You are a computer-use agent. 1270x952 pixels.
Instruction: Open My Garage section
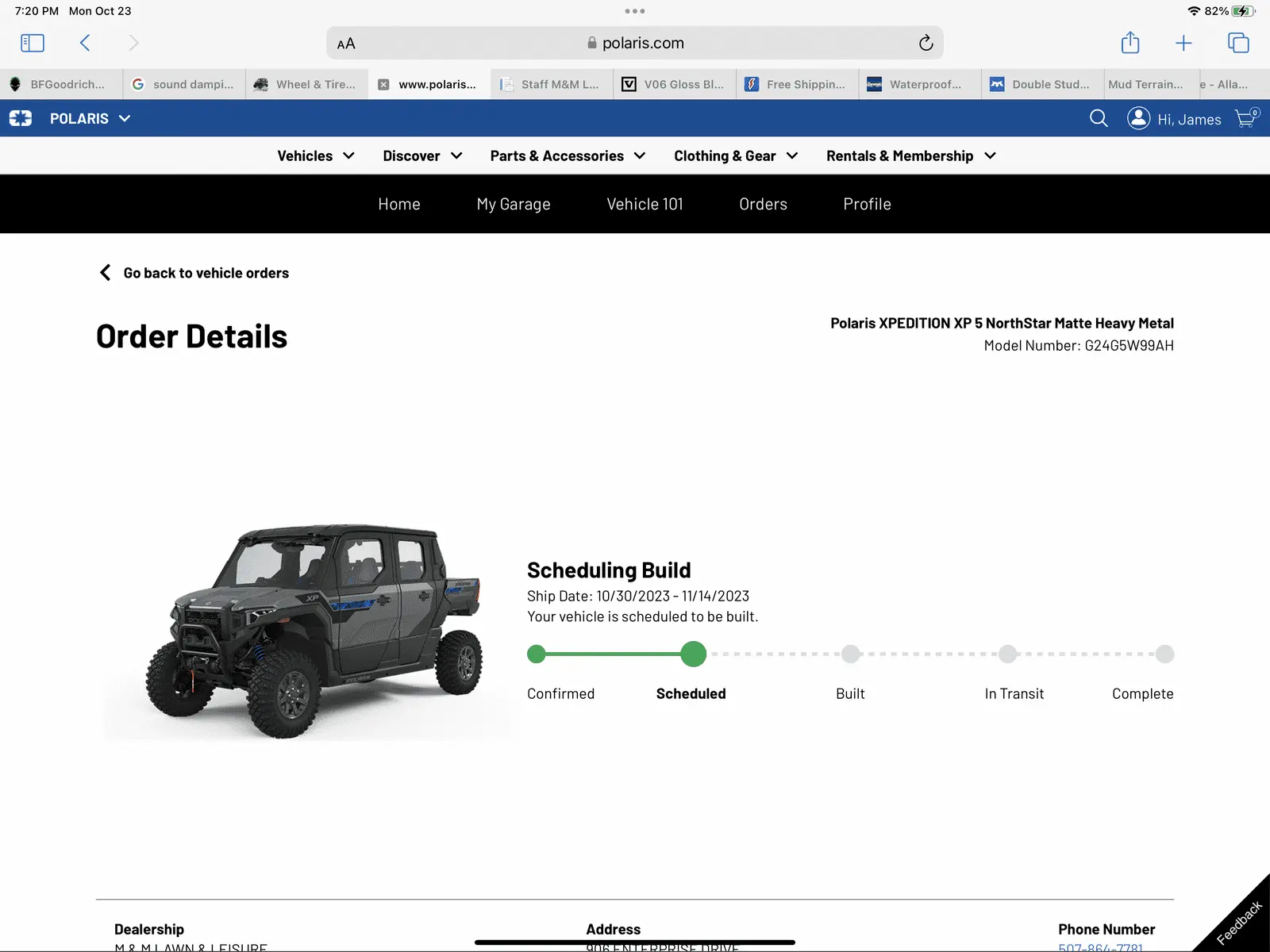click(x=514, y=204)
